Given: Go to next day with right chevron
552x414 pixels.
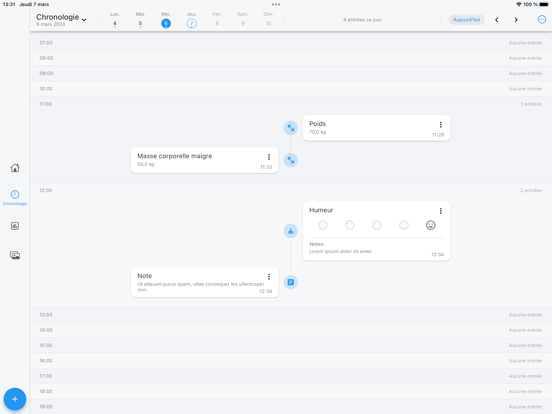Looking at the screenshot, I should pos(516,20).
